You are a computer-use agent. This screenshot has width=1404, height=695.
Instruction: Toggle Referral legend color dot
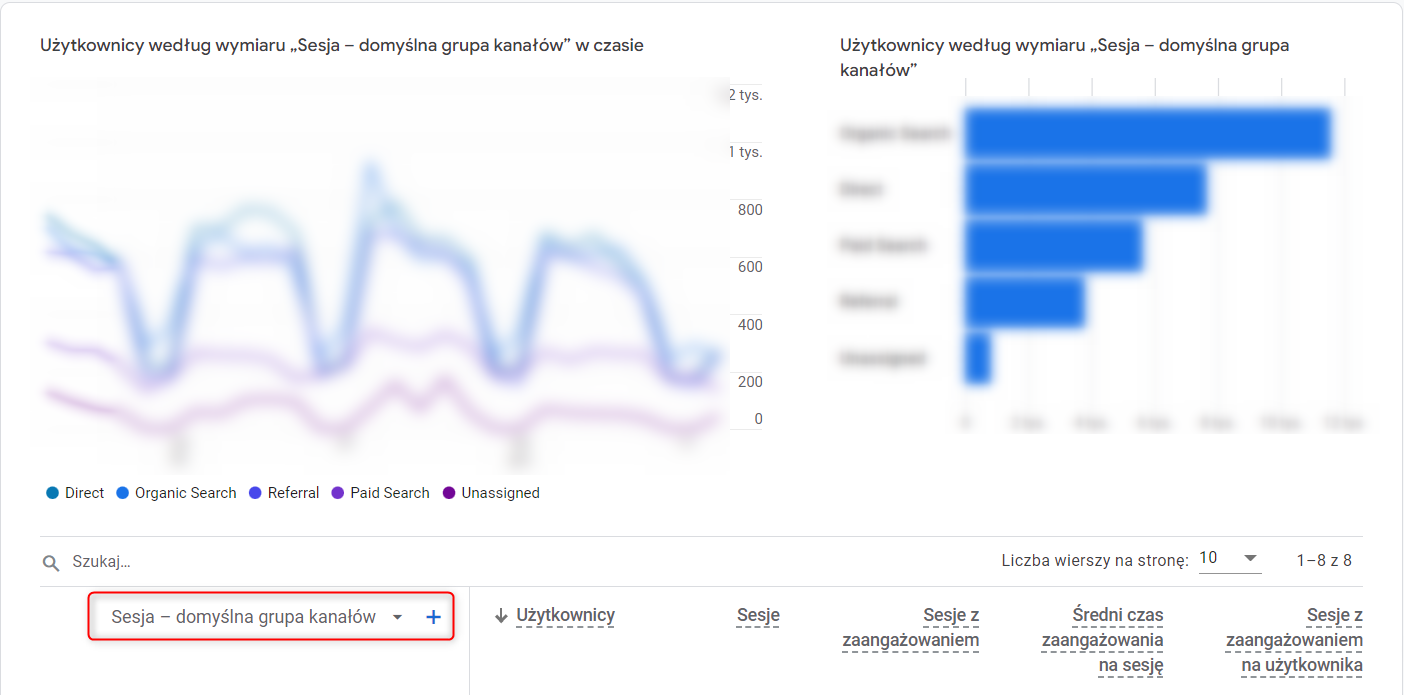point(255,493)
